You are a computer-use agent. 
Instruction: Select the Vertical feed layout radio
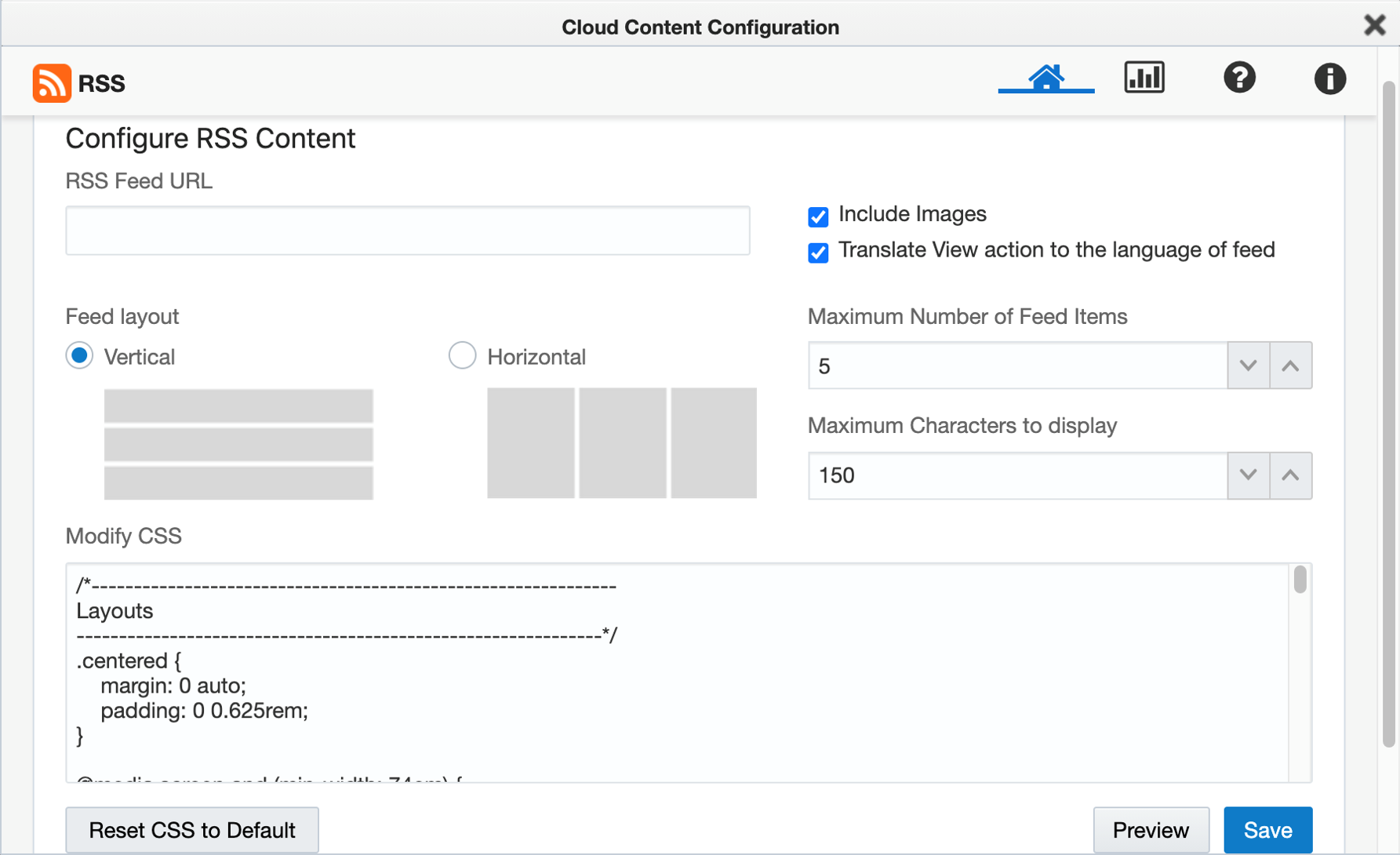tap(79, 356)
